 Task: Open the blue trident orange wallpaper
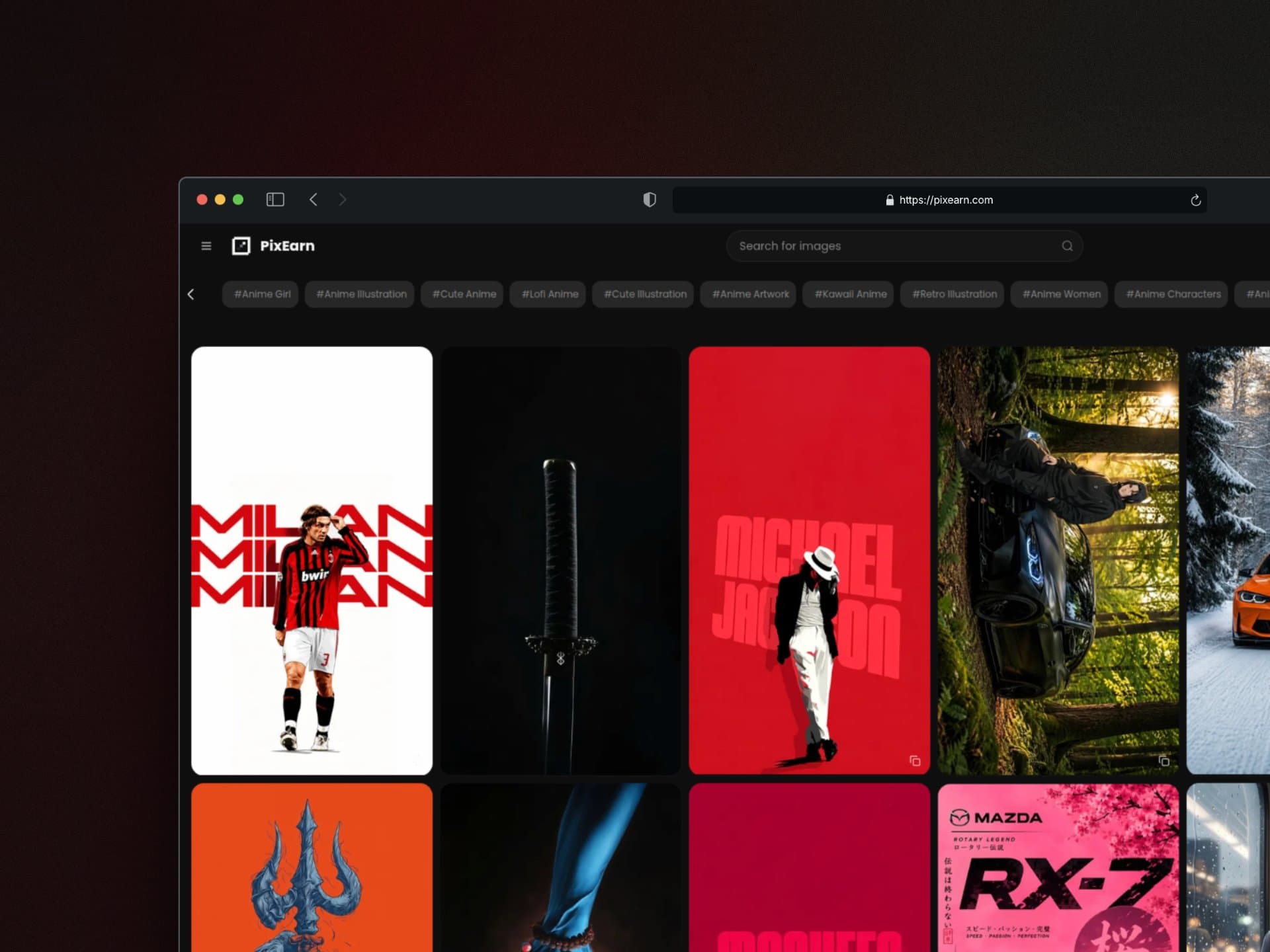(312, 867)
